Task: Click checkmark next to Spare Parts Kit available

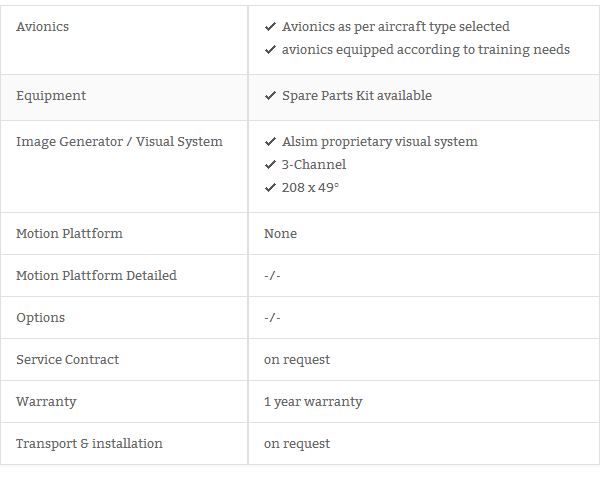Action: (270, 96)
